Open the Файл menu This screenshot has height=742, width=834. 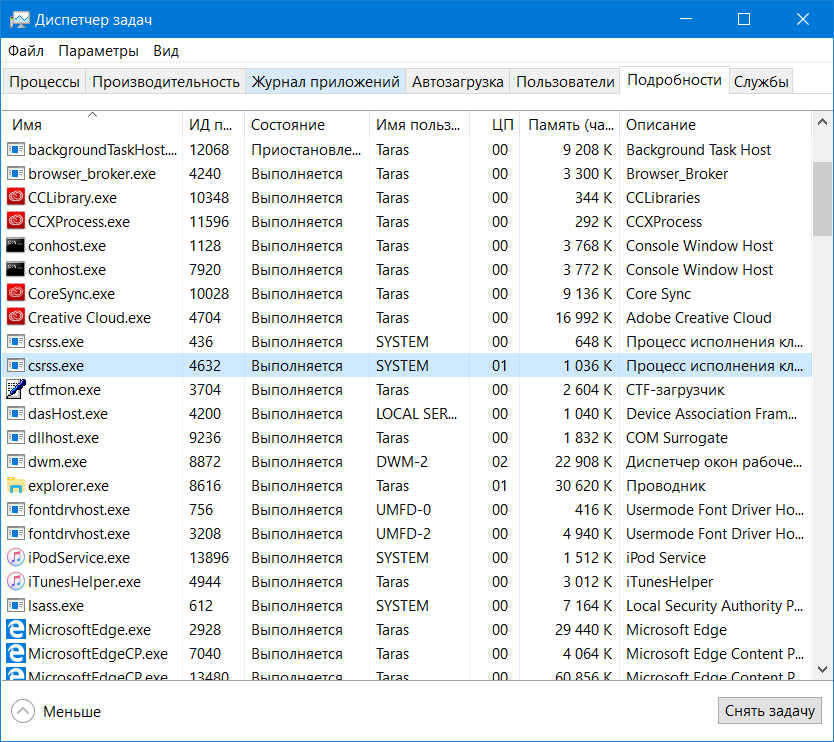(26, 51)
